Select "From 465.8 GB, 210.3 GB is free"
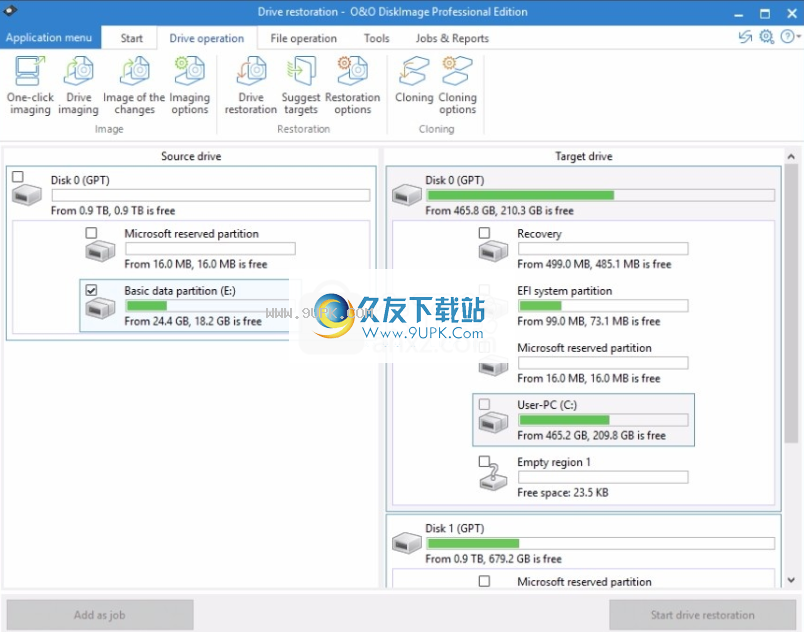The width and height of the screenshot is (804, 632). pos(499,211)
